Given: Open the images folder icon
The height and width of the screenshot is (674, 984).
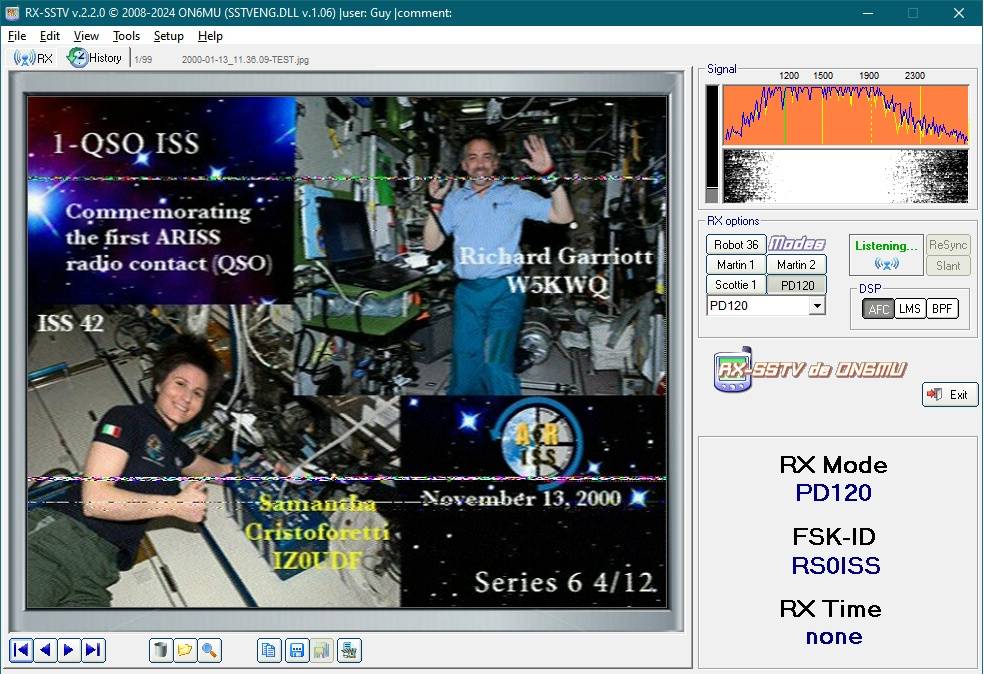Looking at the screenshot, I should point(185,650).
